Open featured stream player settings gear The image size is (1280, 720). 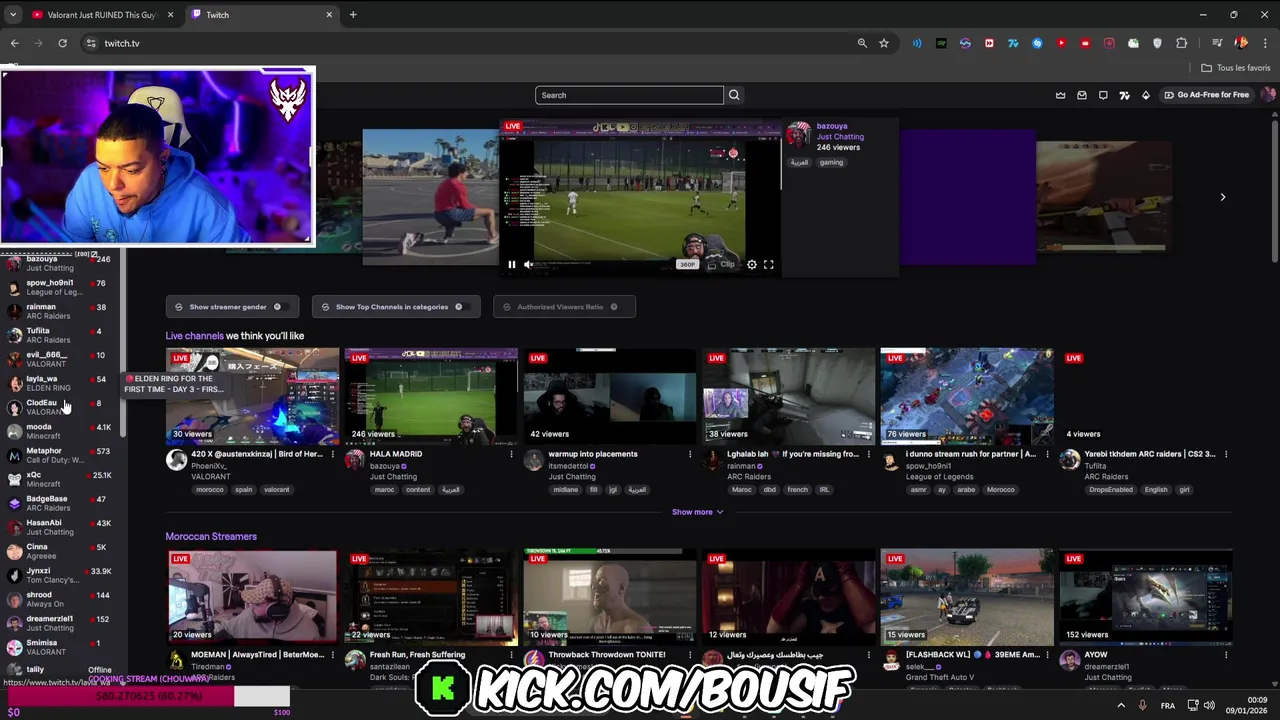752,265
